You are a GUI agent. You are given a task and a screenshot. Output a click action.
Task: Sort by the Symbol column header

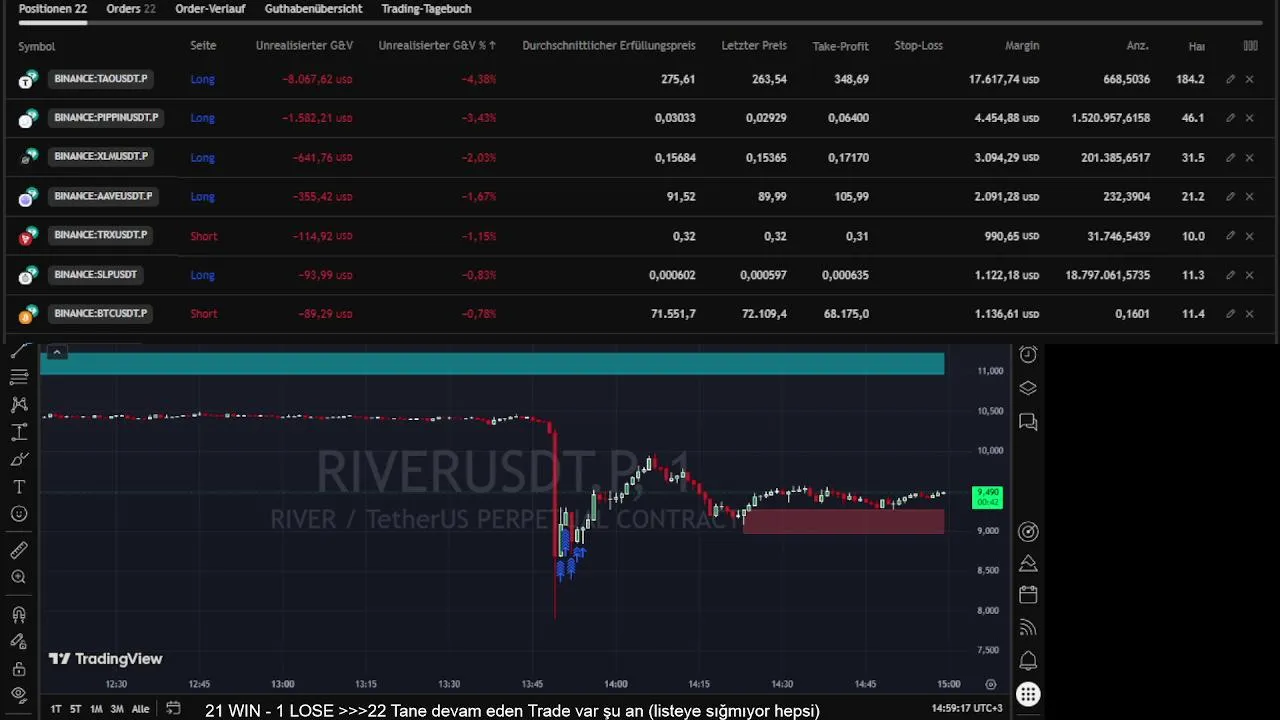pyautogui.click(x=37, y=46)
